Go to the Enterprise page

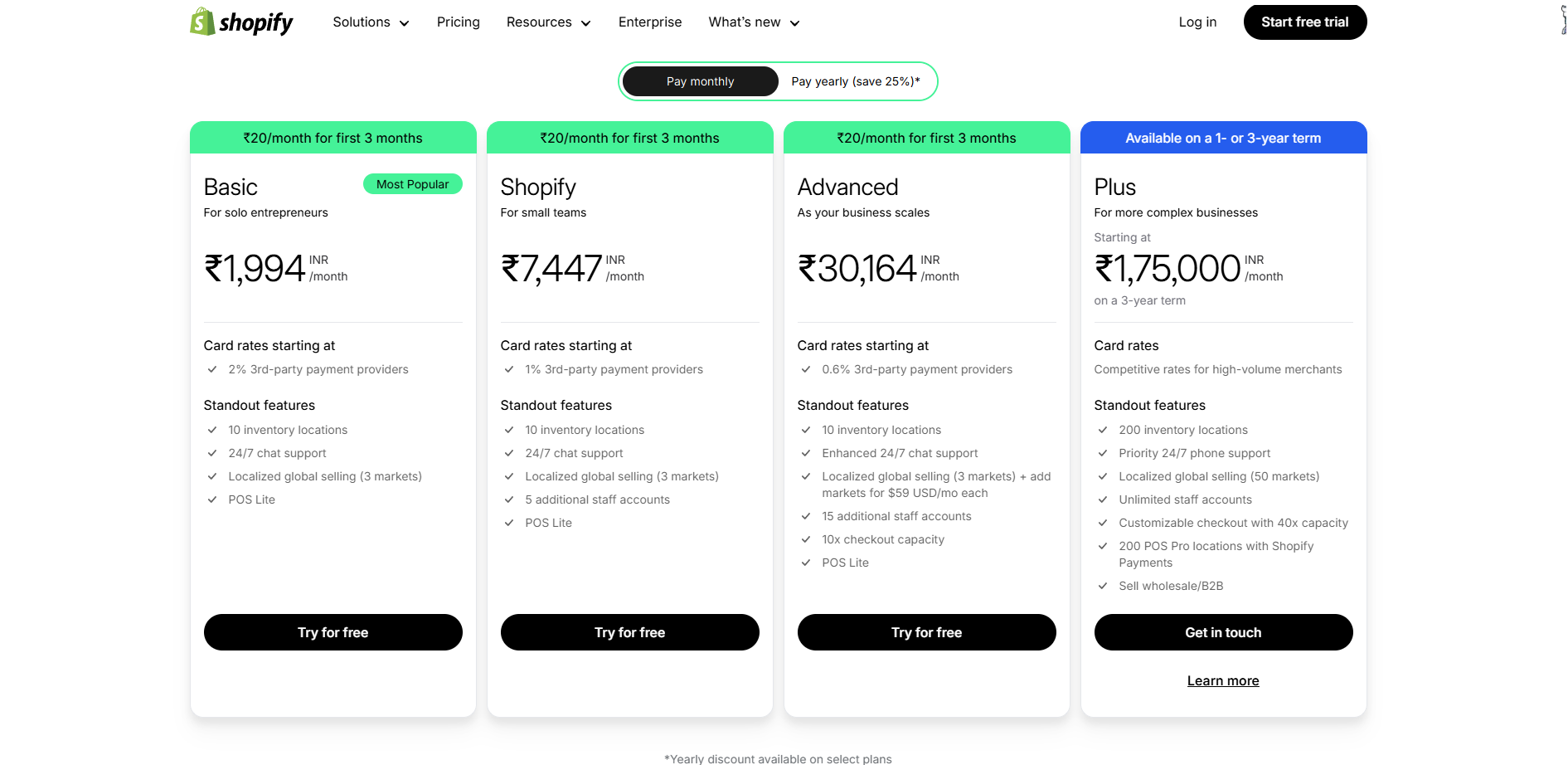click(x=649, y=22)
